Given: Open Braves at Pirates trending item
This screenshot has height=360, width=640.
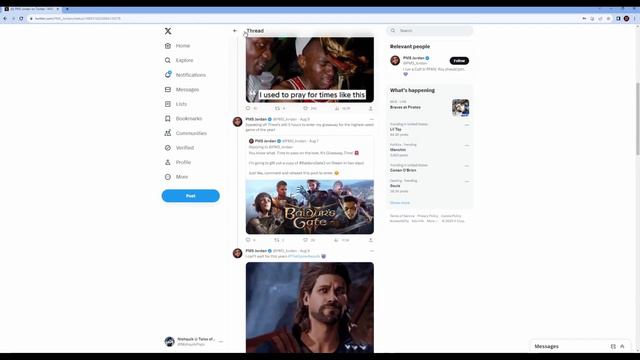Looking at the screenshot, I should point(429,107).
